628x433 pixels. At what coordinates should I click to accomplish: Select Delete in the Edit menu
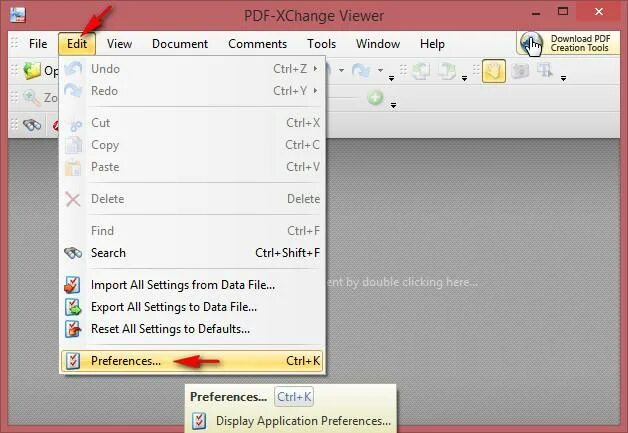pos(192,199)
